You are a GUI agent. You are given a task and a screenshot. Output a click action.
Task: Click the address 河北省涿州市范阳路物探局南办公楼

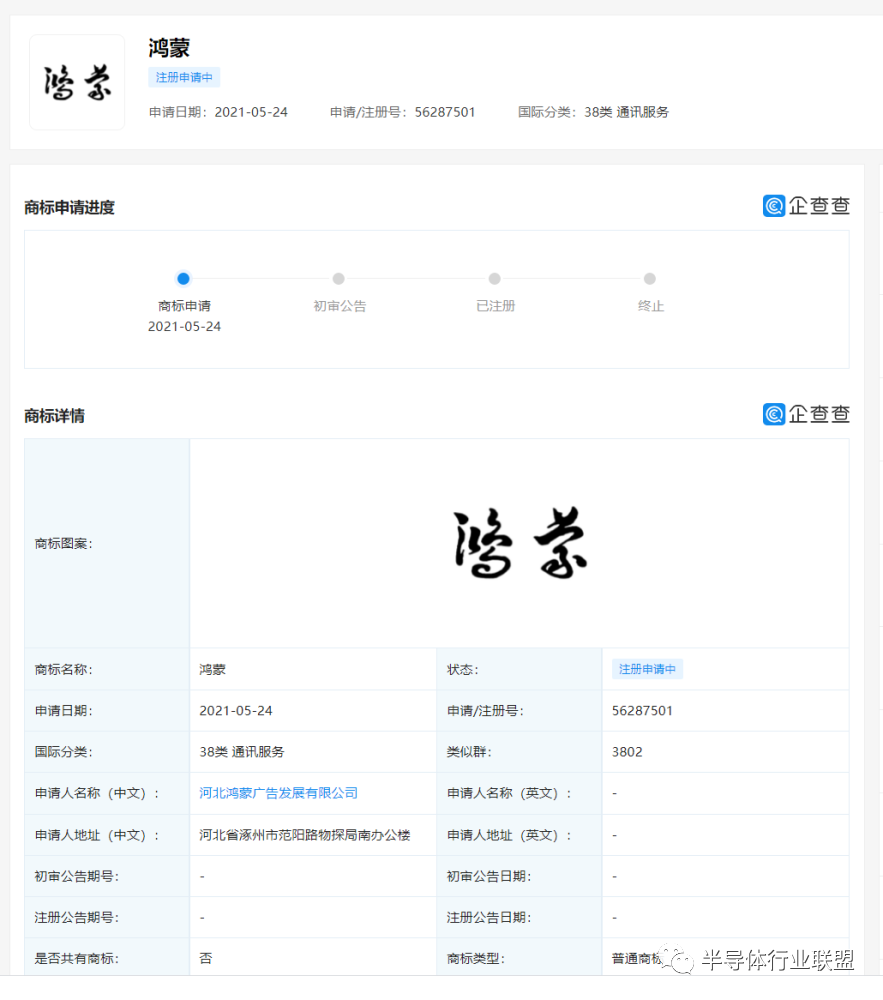pos(305,835)
